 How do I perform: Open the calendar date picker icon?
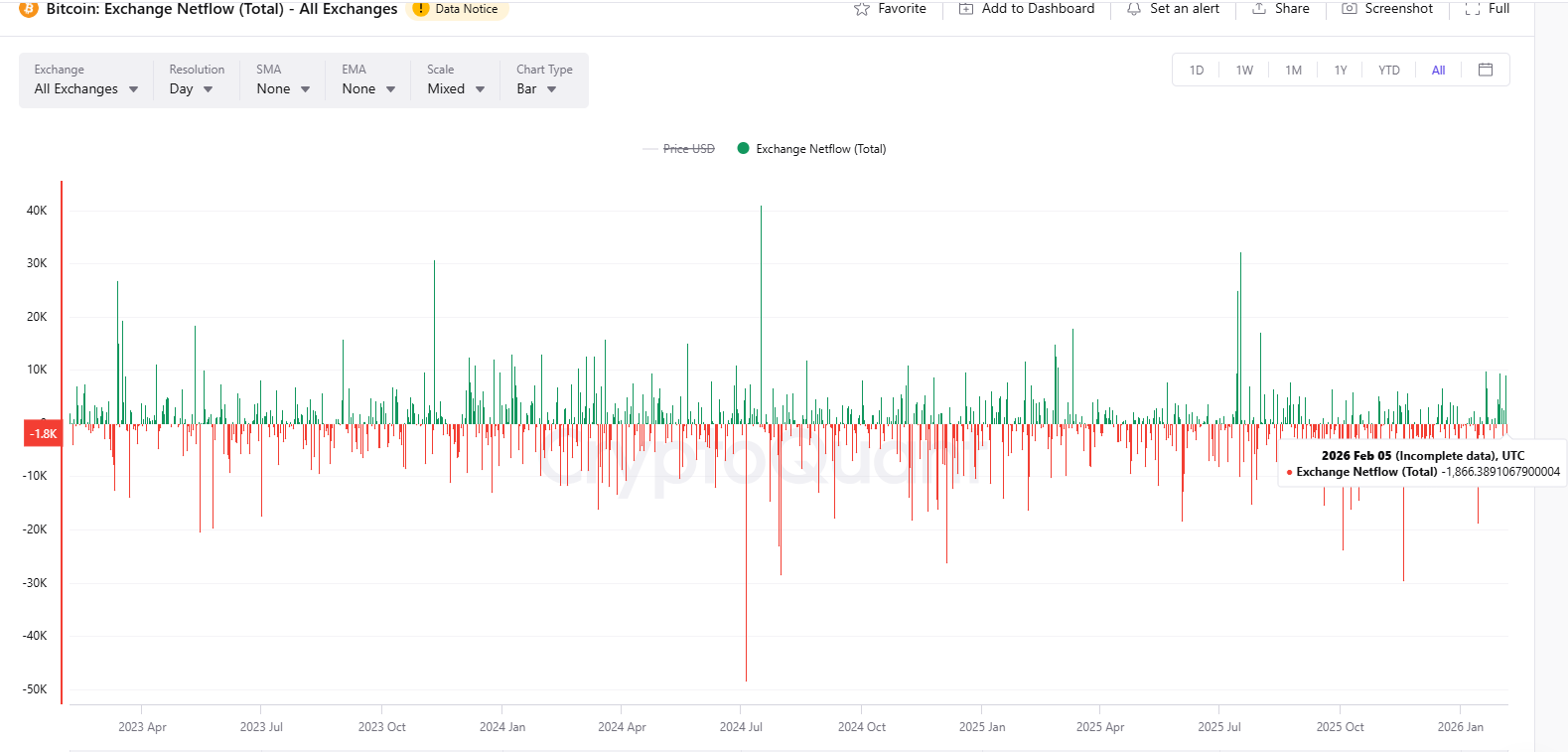pos(1486,70)
